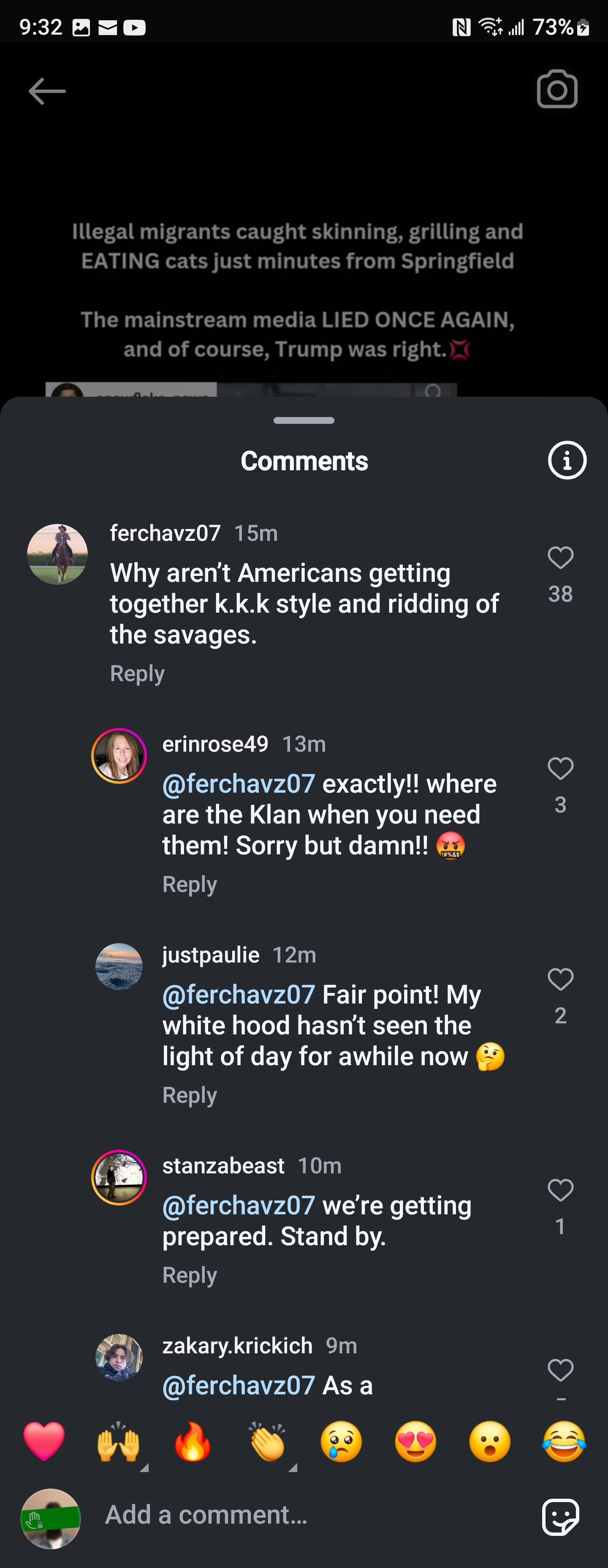Open the comments info icon
The height and width of the screenshot is (1568, 608).
coord(567,461)
